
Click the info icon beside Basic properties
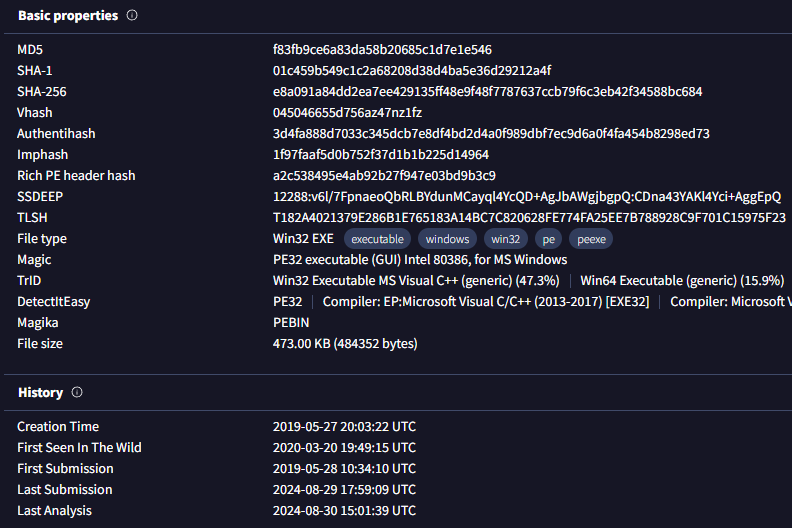(x=132, y=16)
